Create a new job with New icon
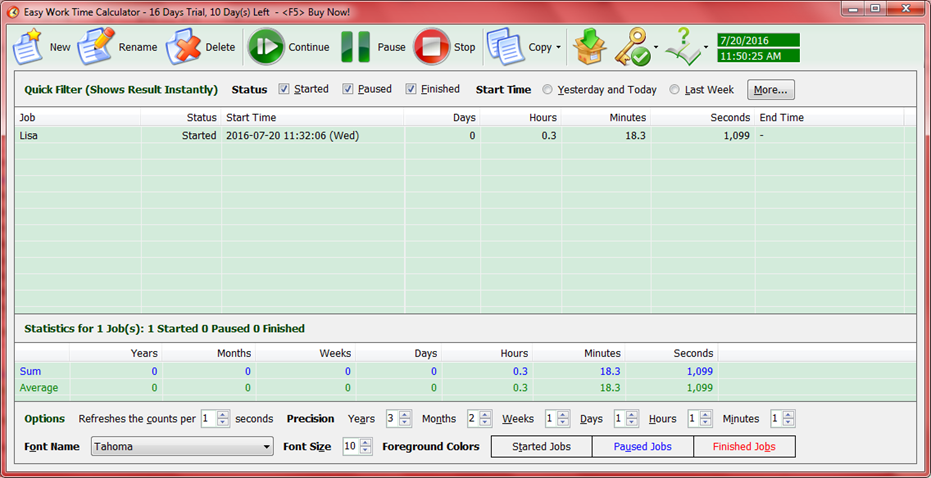 [27, 46]
